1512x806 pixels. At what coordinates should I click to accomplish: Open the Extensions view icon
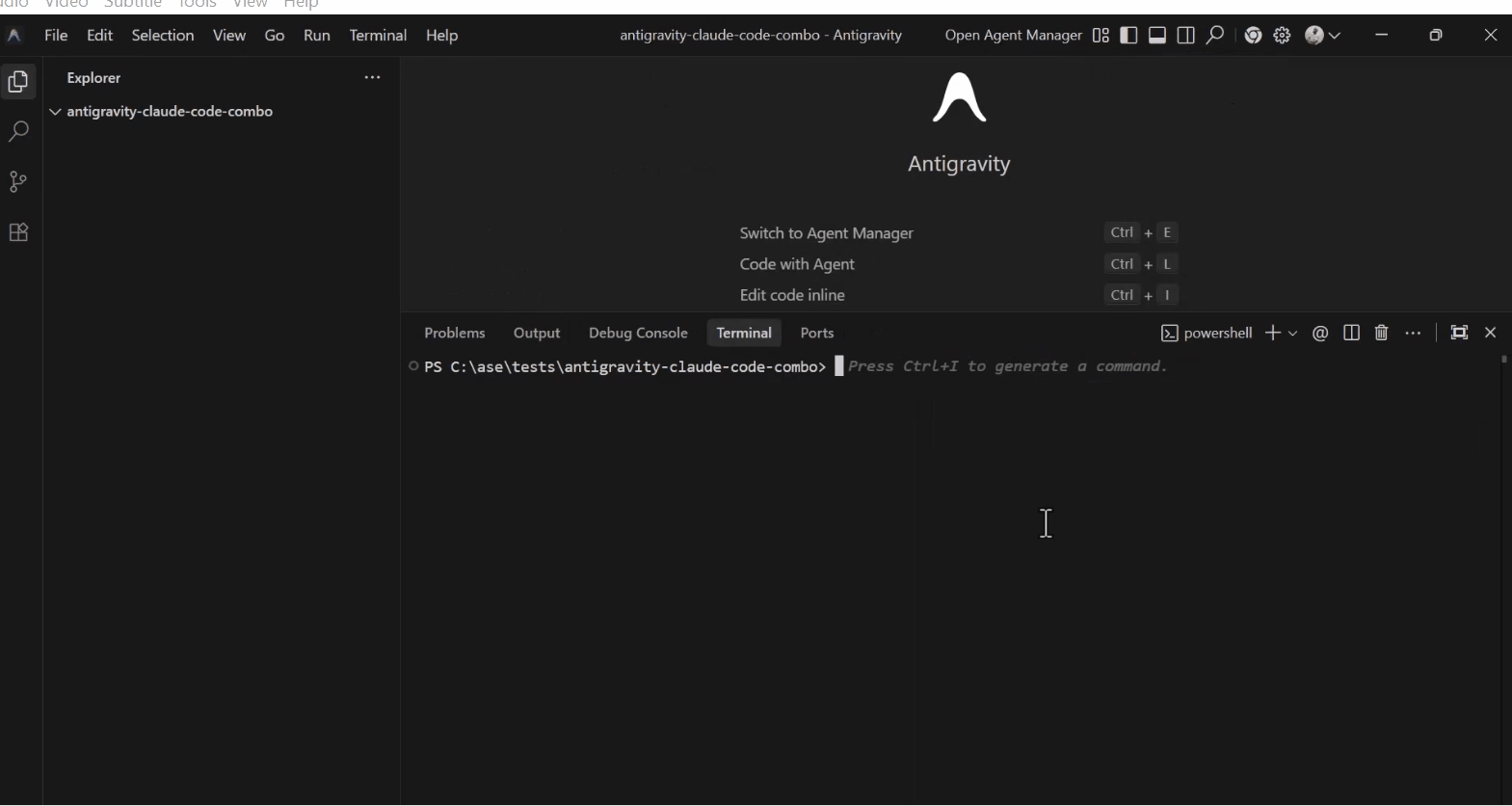18,232
